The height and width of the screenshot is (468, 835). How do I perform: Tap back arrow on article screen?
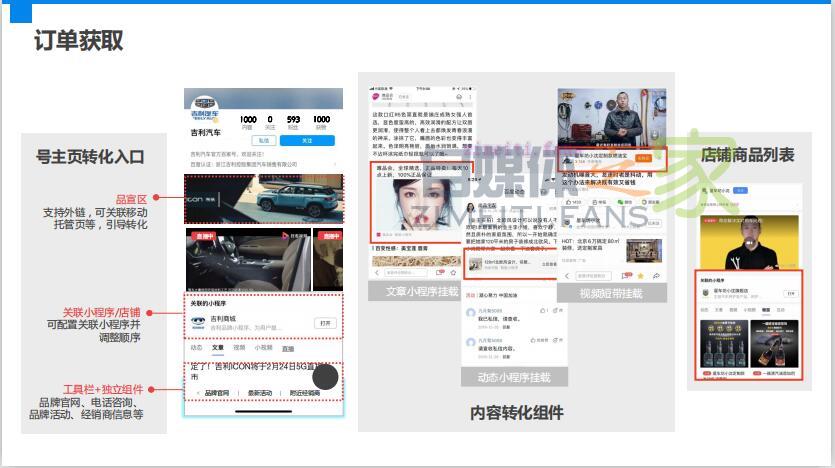pos(376,273)
